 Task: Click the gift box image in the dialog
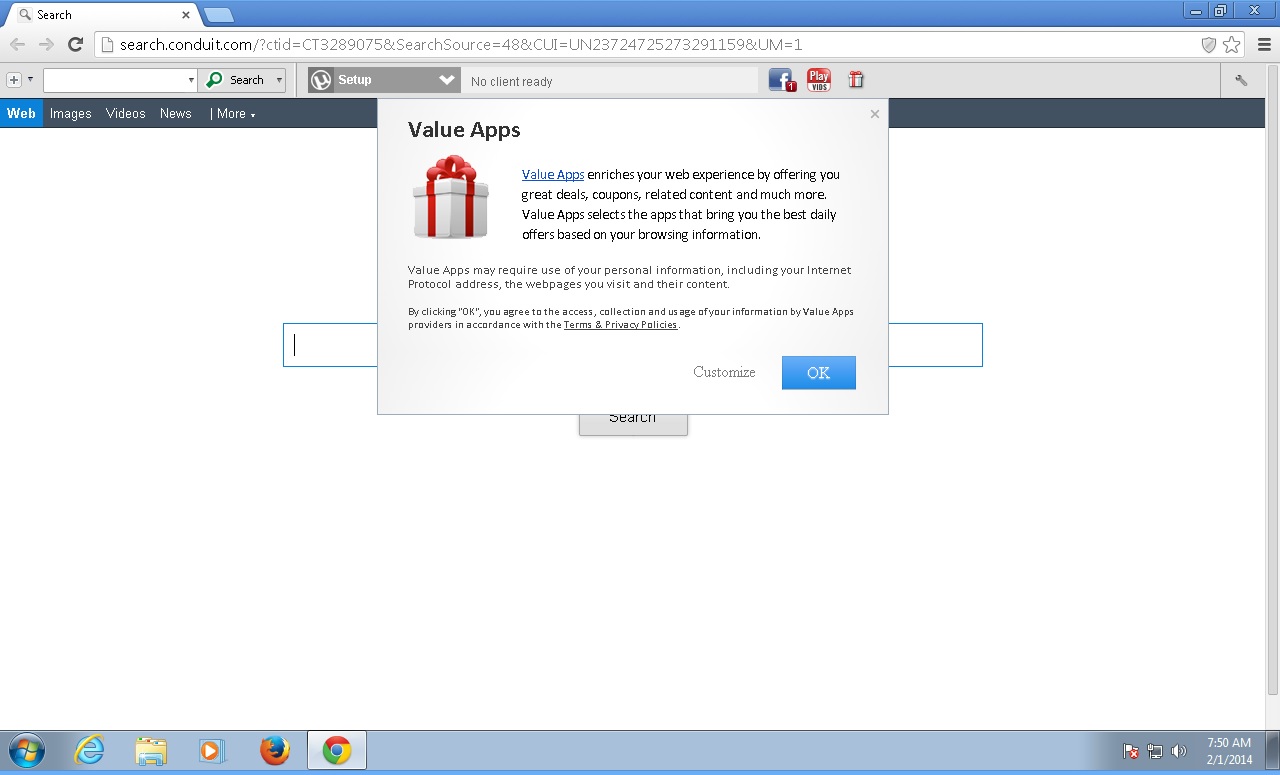coord(451,197)
